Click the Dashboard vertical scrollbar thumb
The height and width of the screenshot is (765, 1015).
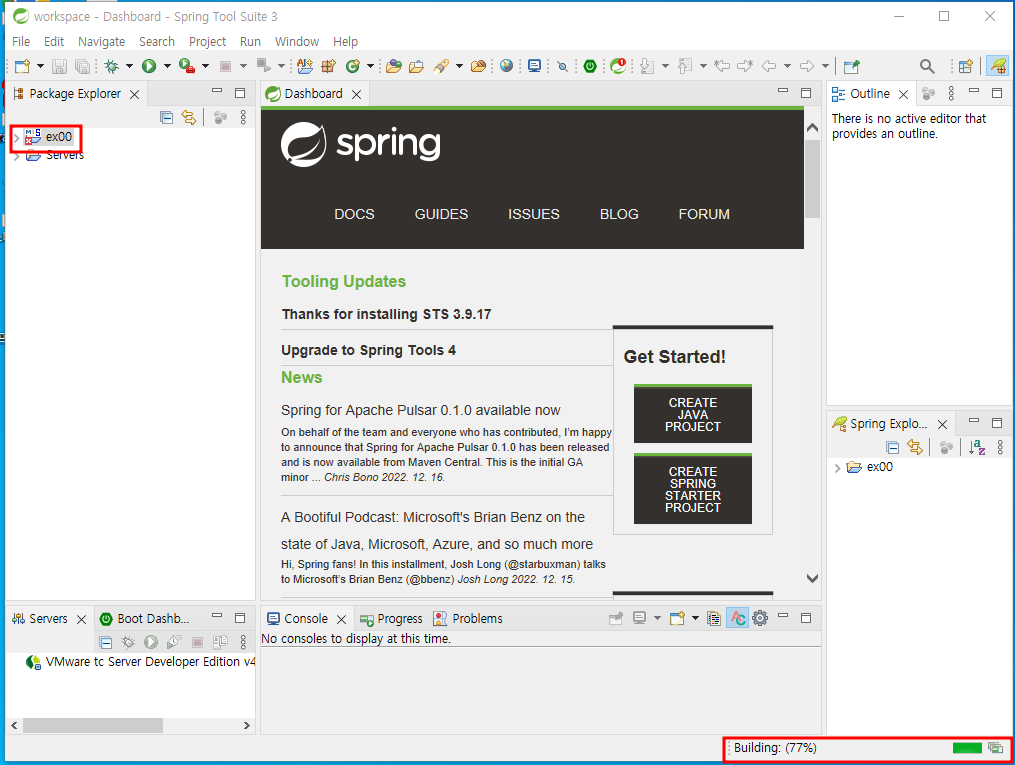point(812,177)
